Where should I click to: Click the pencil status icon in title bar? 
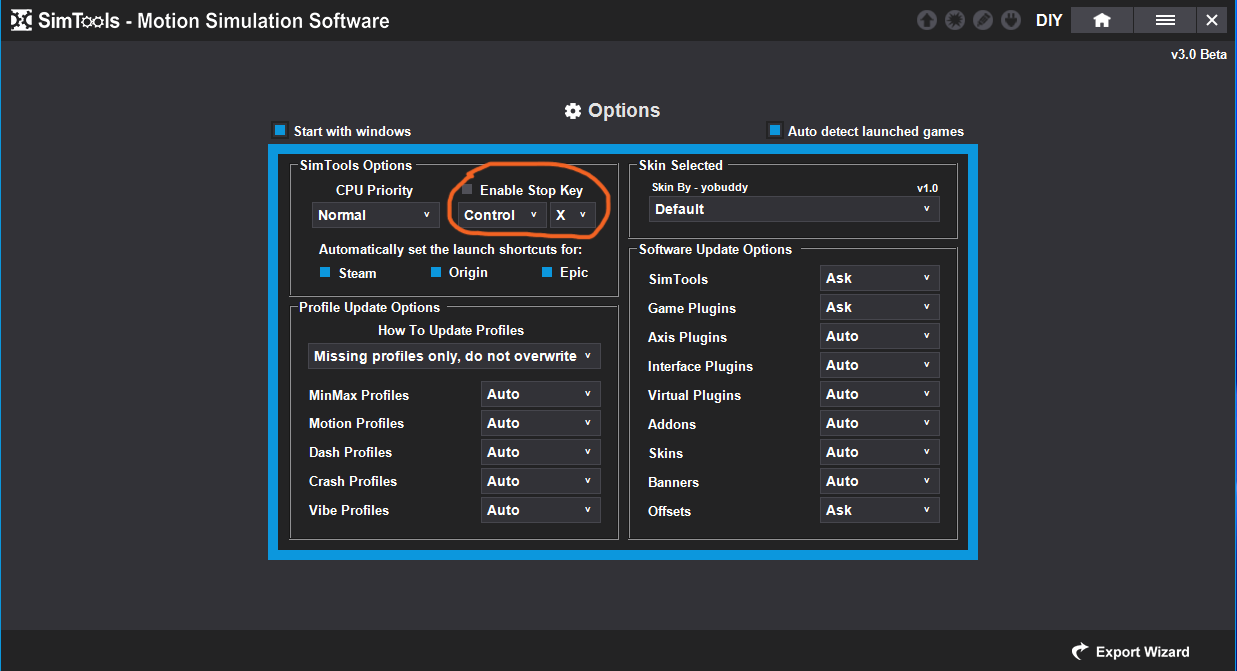coord(983,20)
